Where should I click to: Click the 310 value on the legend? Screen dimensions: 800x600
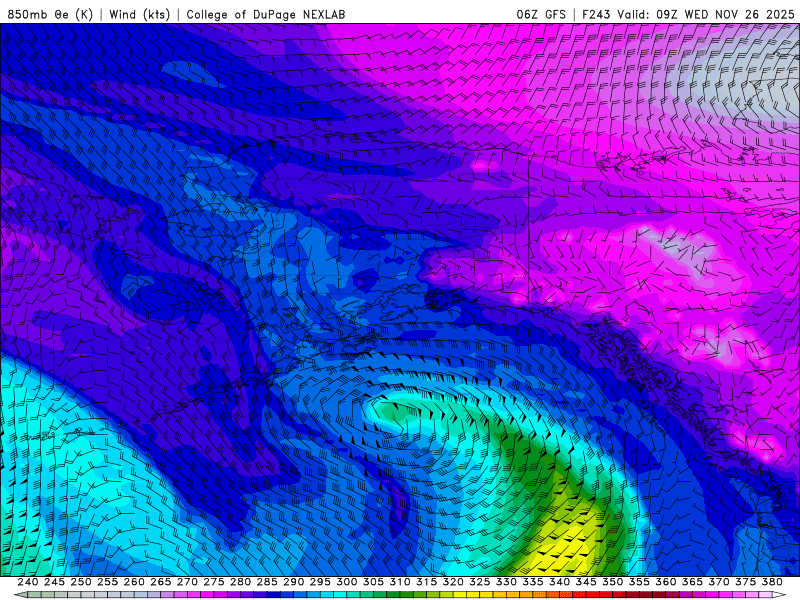[x=399, y=582]
